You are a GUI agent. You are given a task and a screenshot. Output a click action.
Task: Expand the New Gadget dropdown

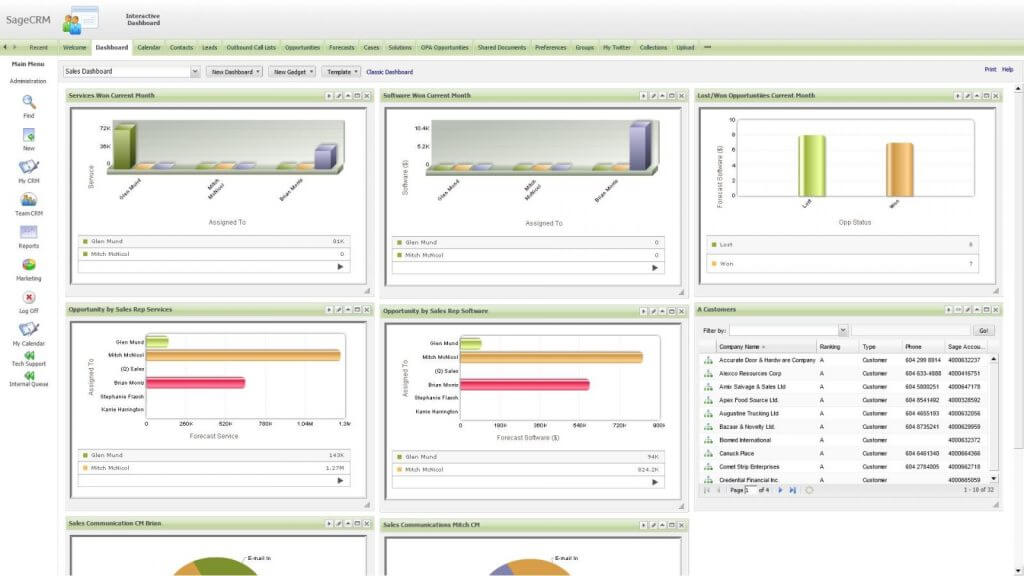pyautogui.click(x=291, y=72)
